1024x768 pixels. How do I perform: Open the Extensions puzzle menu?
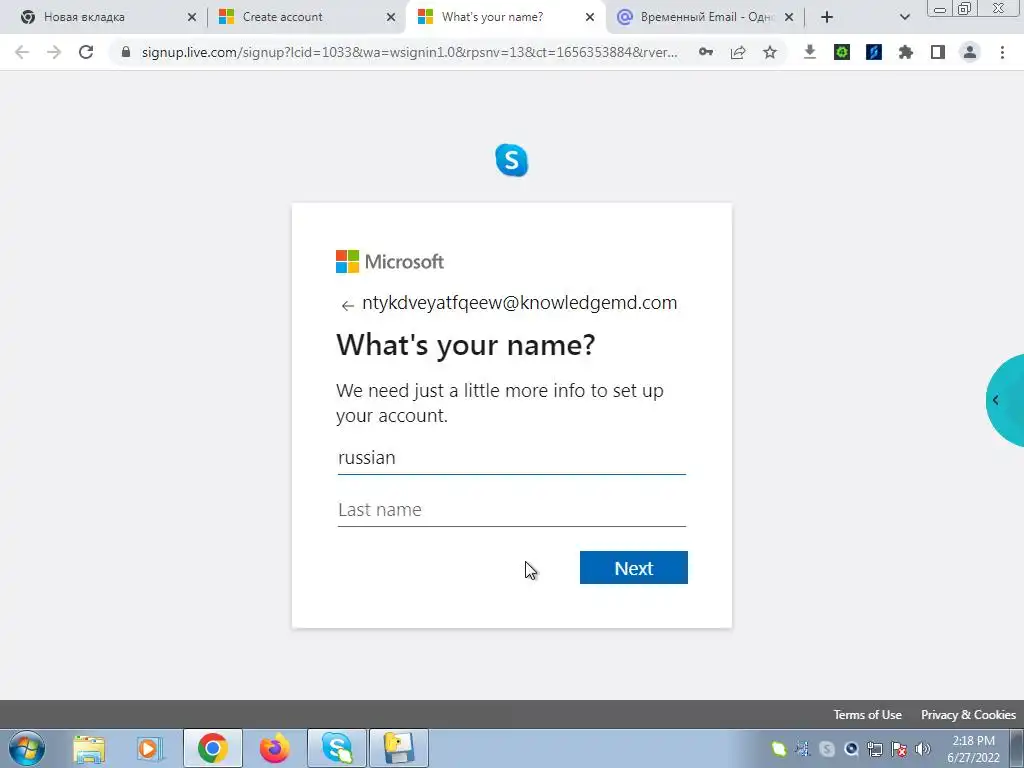906,52
